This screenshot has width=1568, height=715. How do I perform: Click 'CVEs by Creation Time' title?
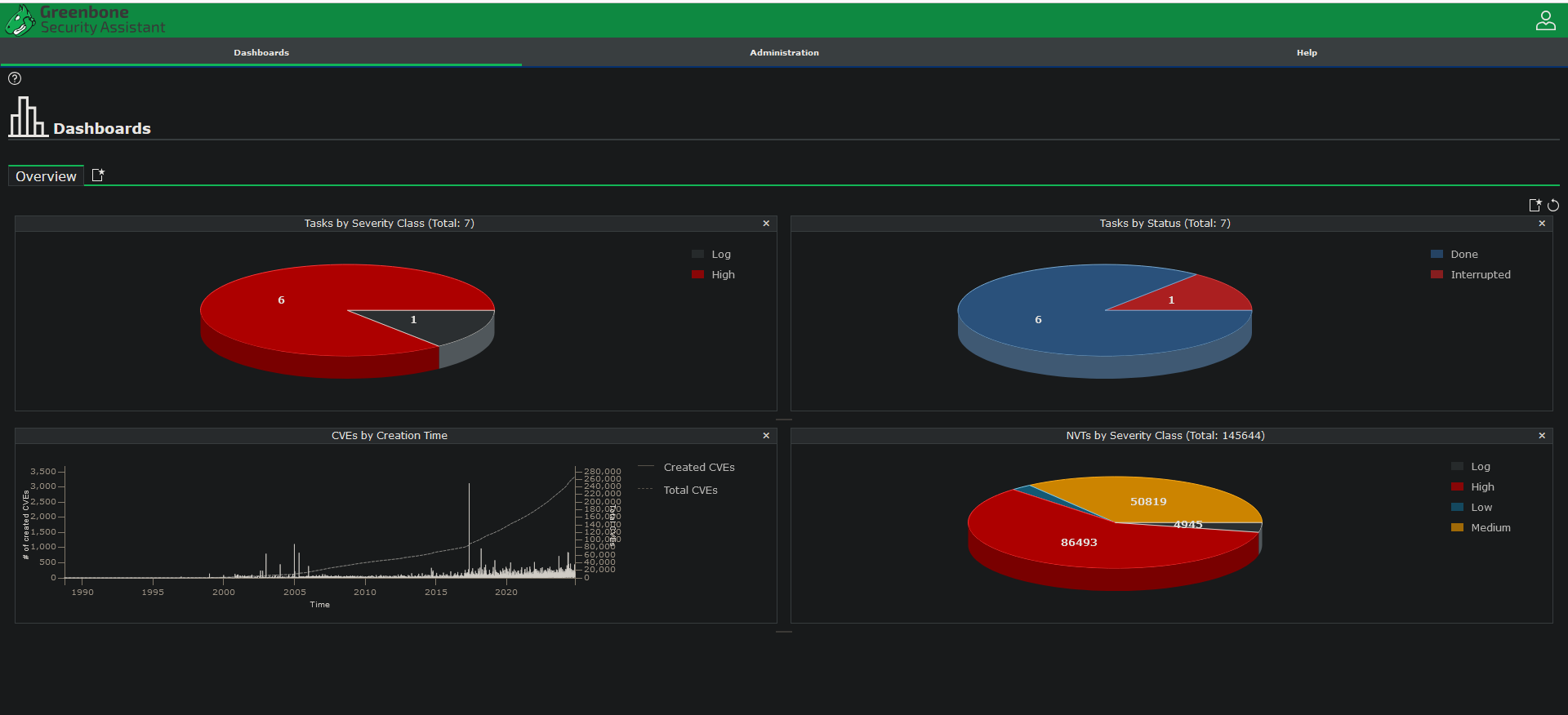(390, 436)
